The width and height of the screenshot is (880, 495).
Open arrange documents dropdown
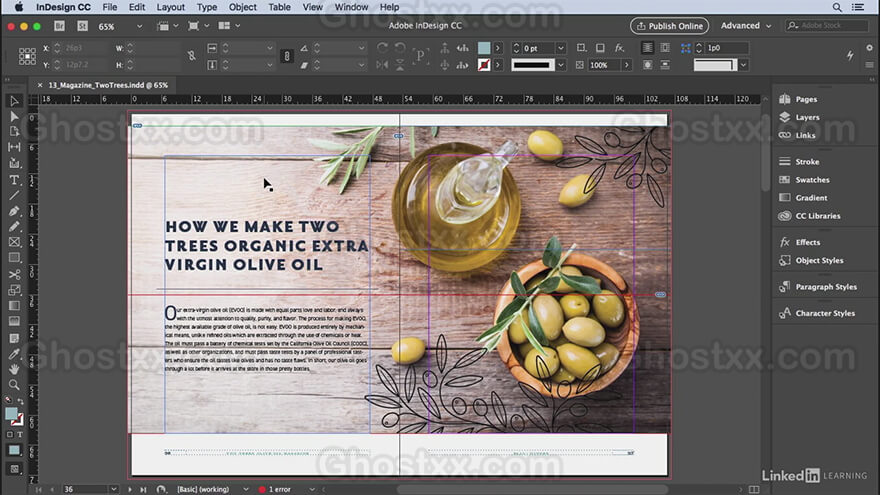[229, 26]
